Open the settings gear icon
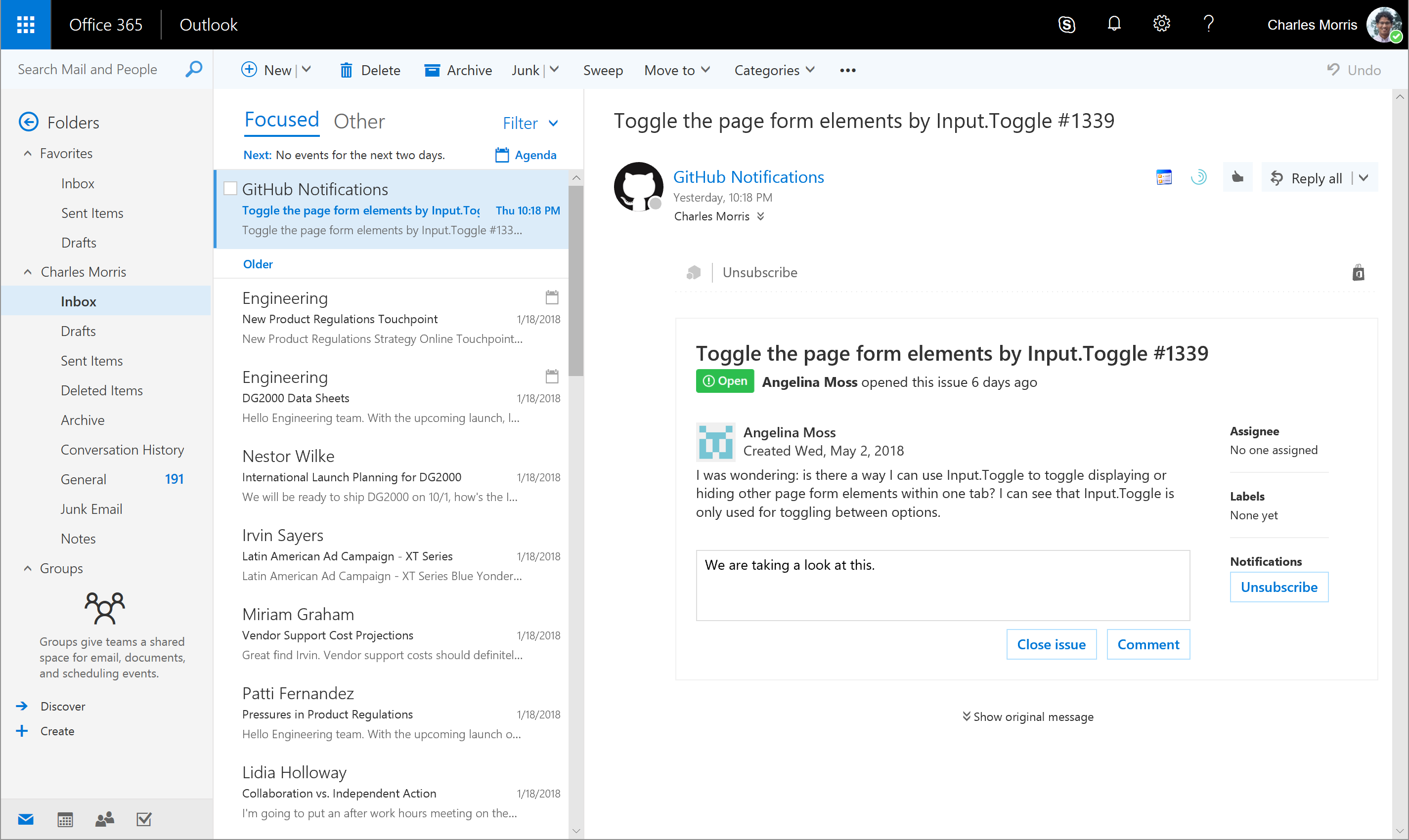 pos(1161,24)
